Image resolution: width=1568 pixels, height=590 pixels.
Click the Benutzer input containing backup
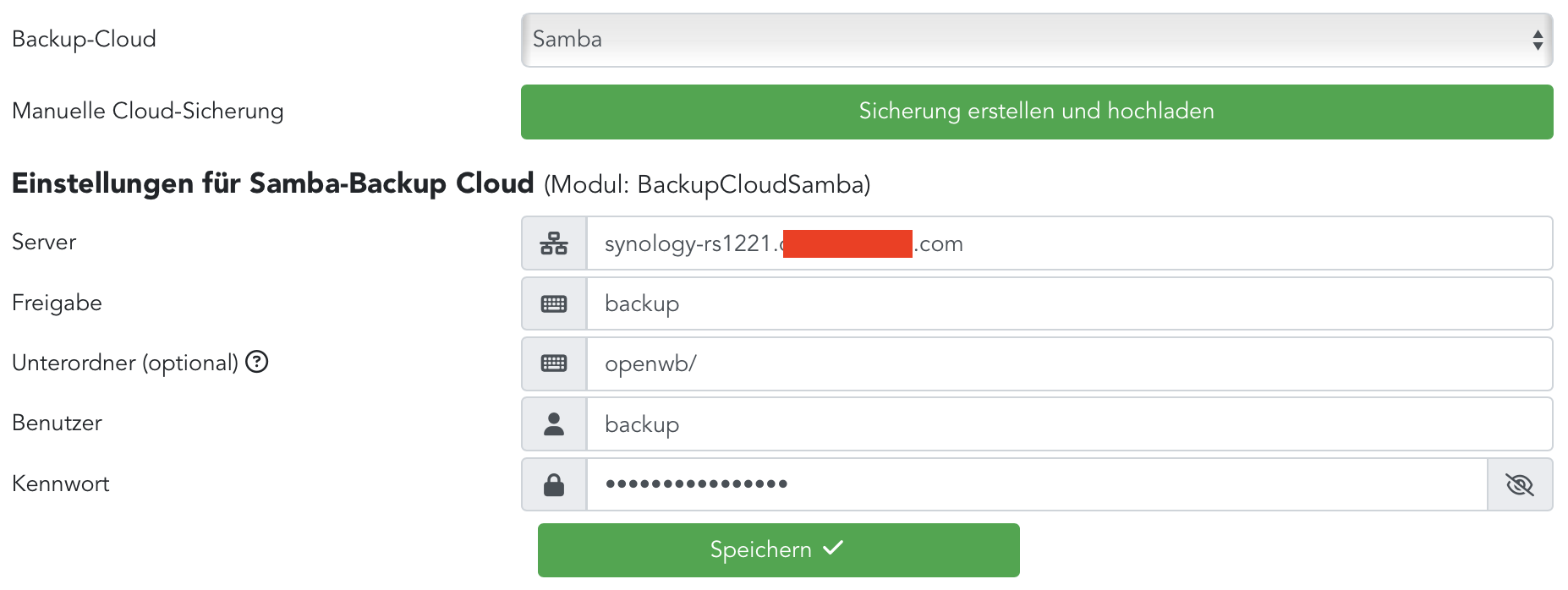(x=1069, y=423)
